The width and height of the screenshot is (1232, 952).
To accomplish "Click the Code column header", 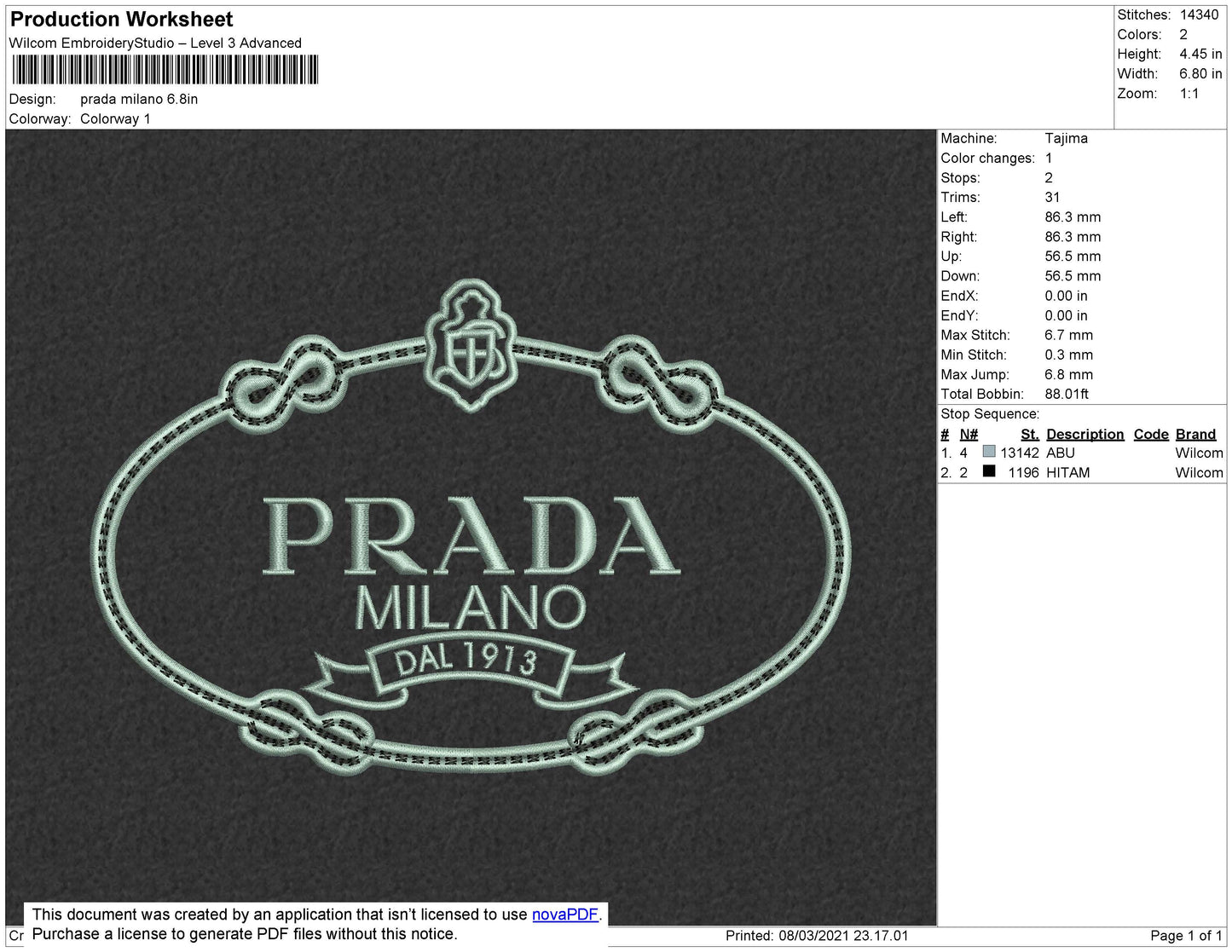I will [x=1150, y=434].
